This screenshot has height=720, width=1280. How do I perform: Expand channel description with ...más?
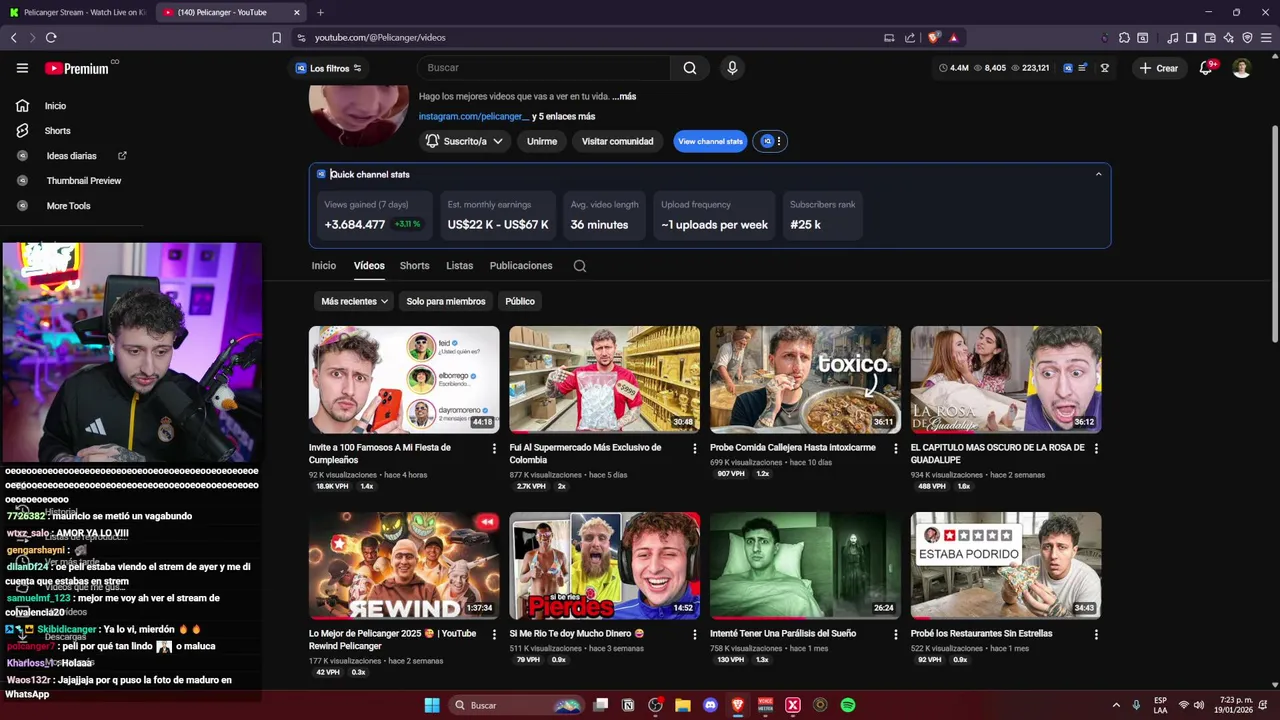(625, 97)
